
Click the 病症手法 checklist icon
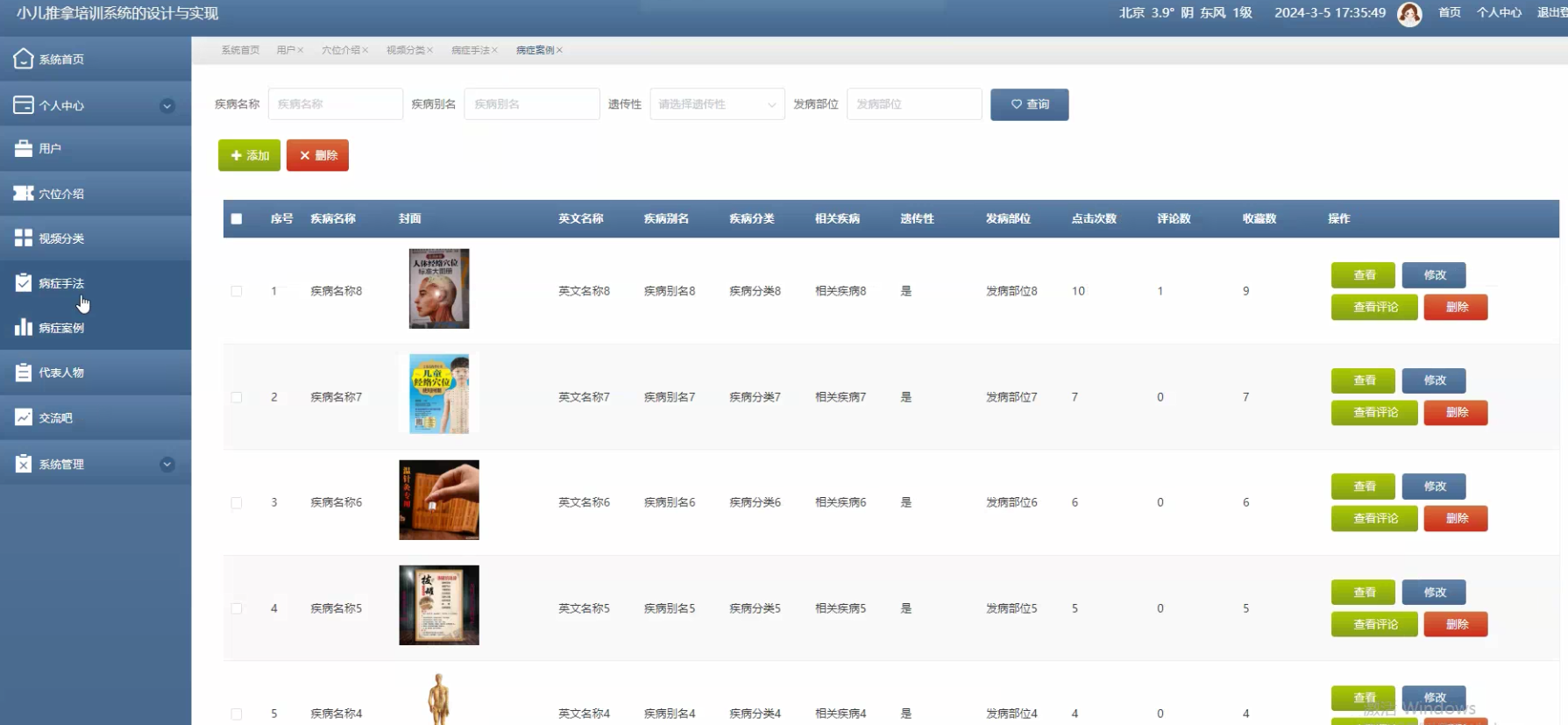coord(24,282)
